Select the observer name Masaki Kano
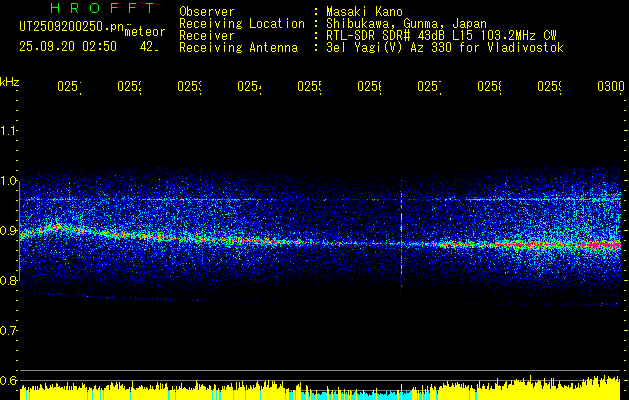Viewport: 629px width, 400px height. pyautogui.click(x=364, y=12)
